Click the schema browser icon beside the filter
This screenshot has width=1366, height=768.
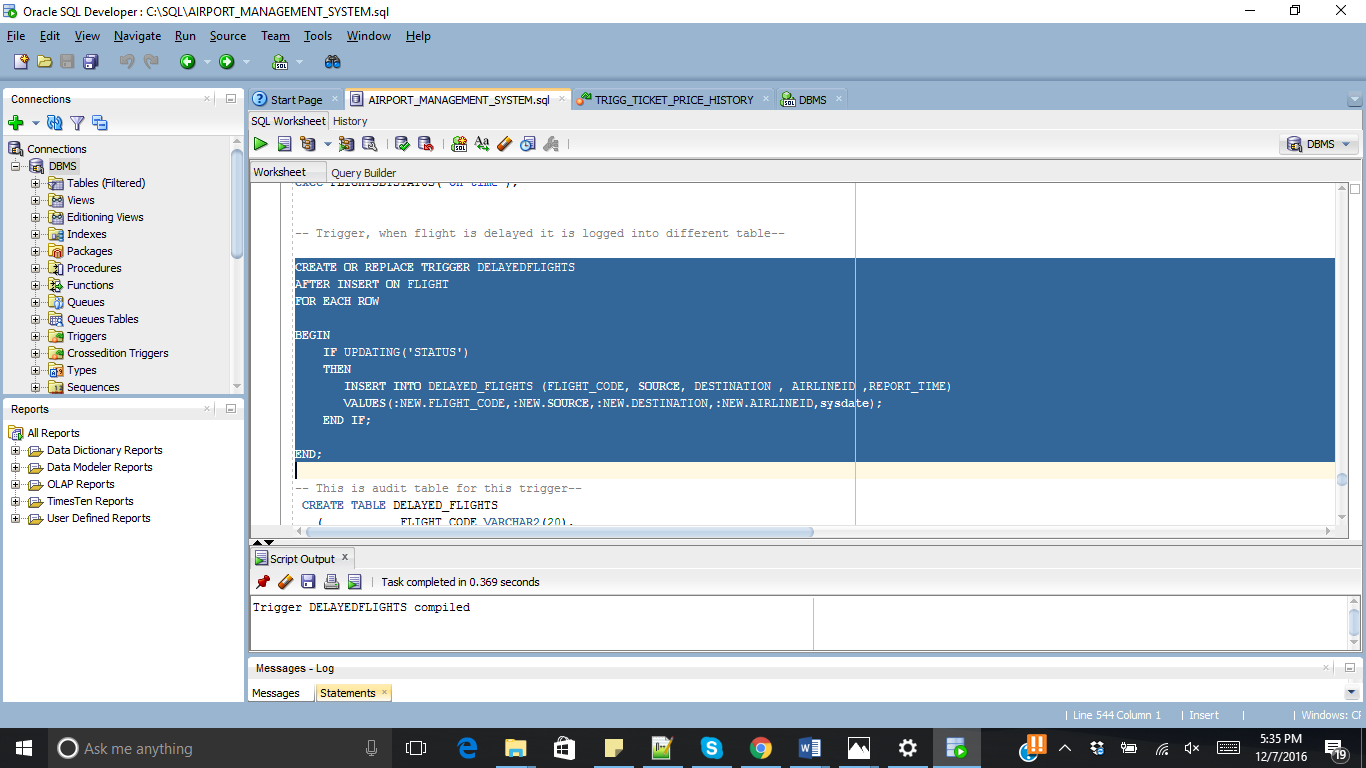click(99, 123)
